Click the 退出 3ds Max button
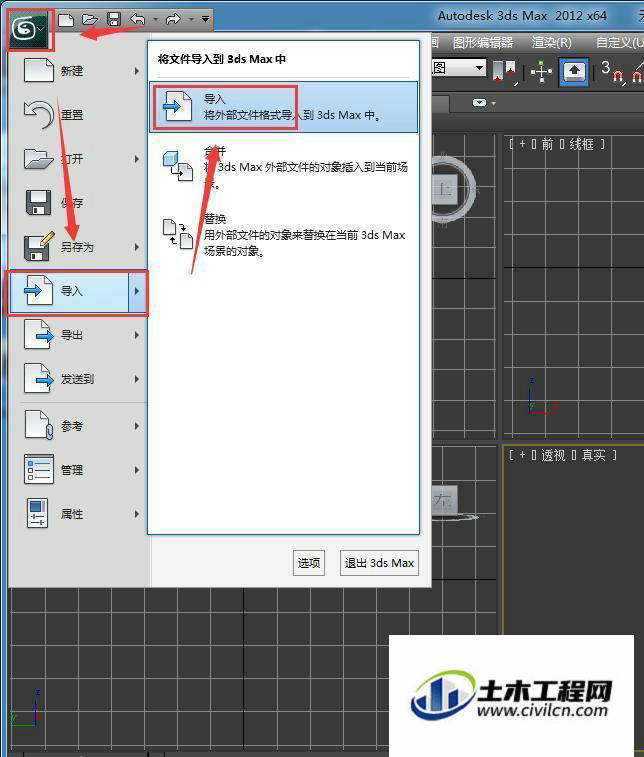 point(379,563)
